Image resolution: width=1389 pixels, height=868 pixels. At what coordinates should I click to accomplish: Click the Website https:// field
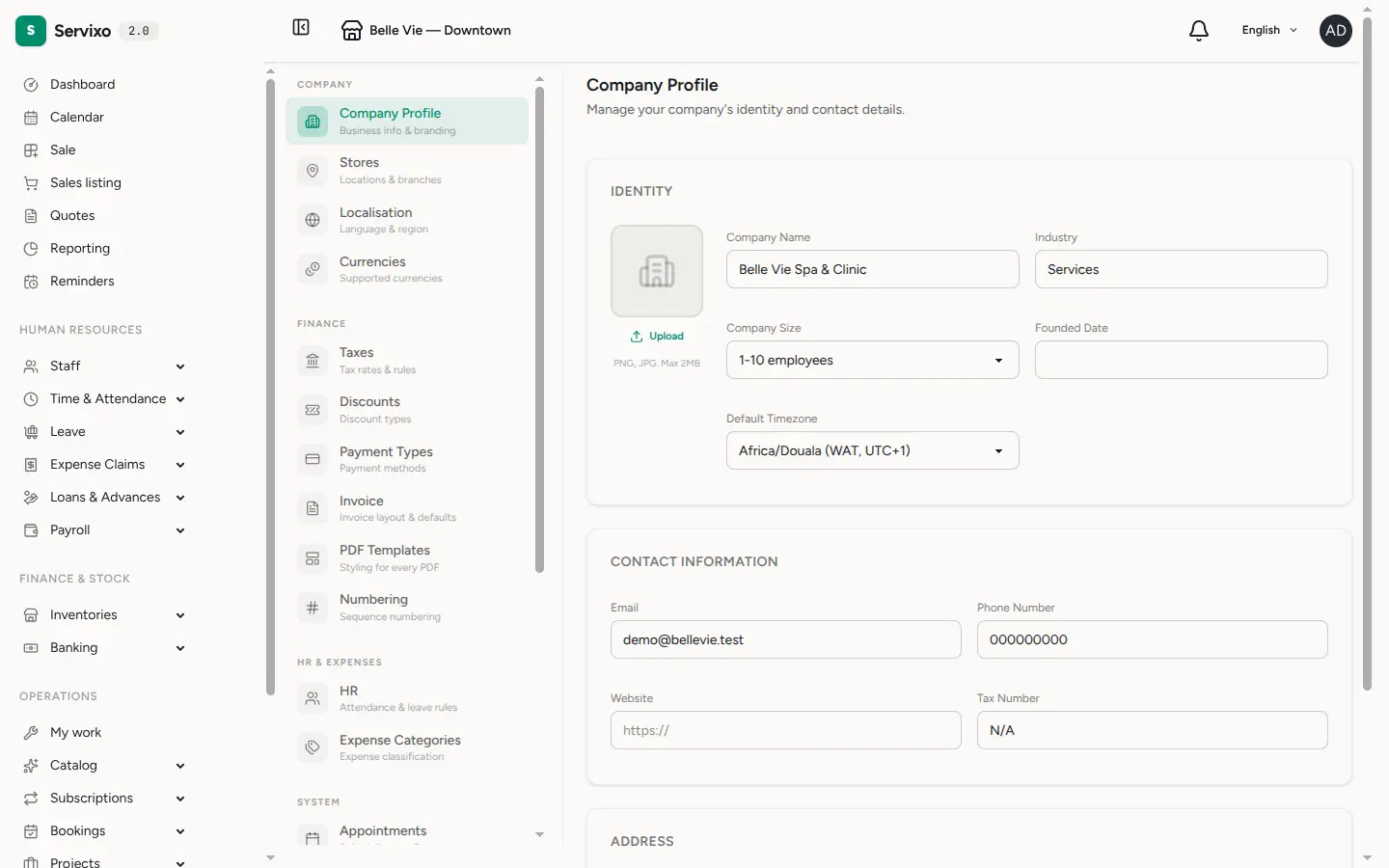click(785, 730)
